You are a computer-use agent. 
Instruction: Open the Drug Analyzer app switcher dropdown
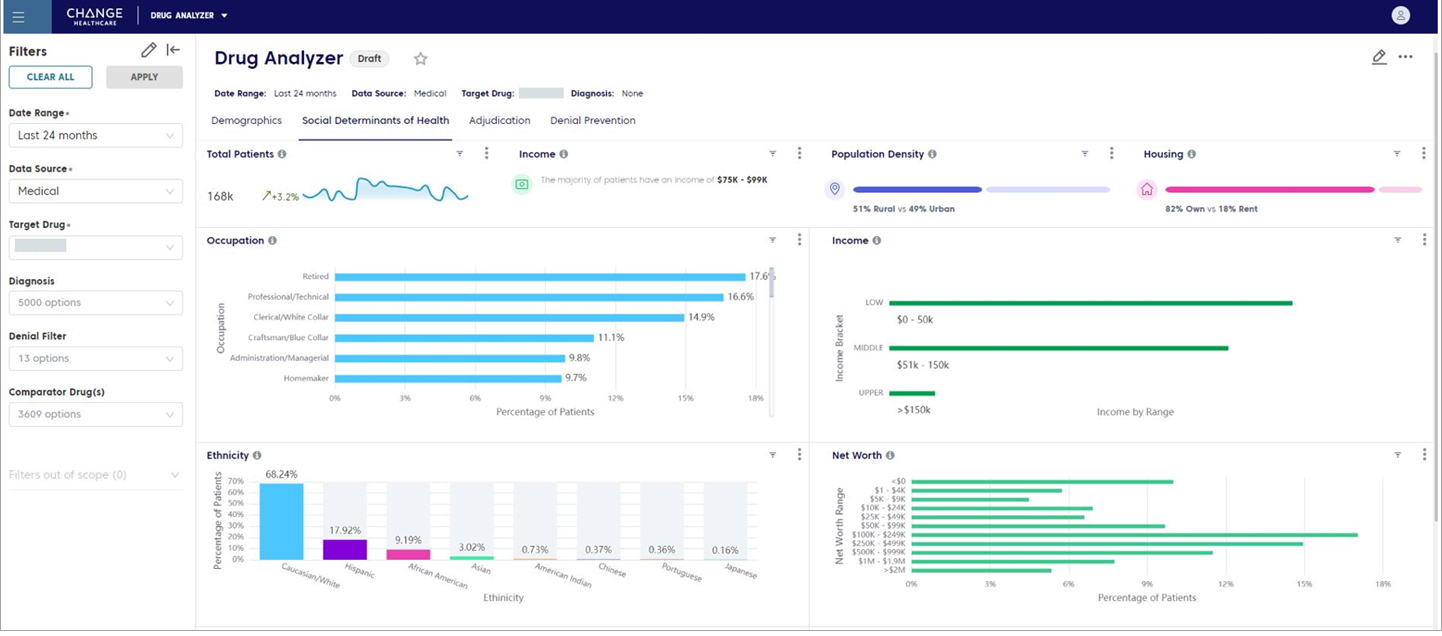pos(189,16)
